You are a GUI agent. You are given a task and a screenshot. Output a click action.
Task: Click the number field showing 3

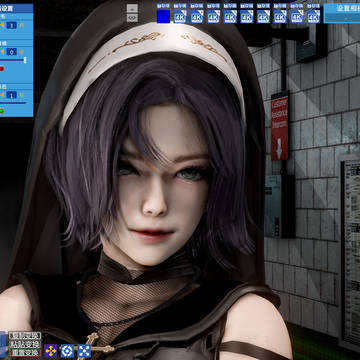tap(12, 25)
